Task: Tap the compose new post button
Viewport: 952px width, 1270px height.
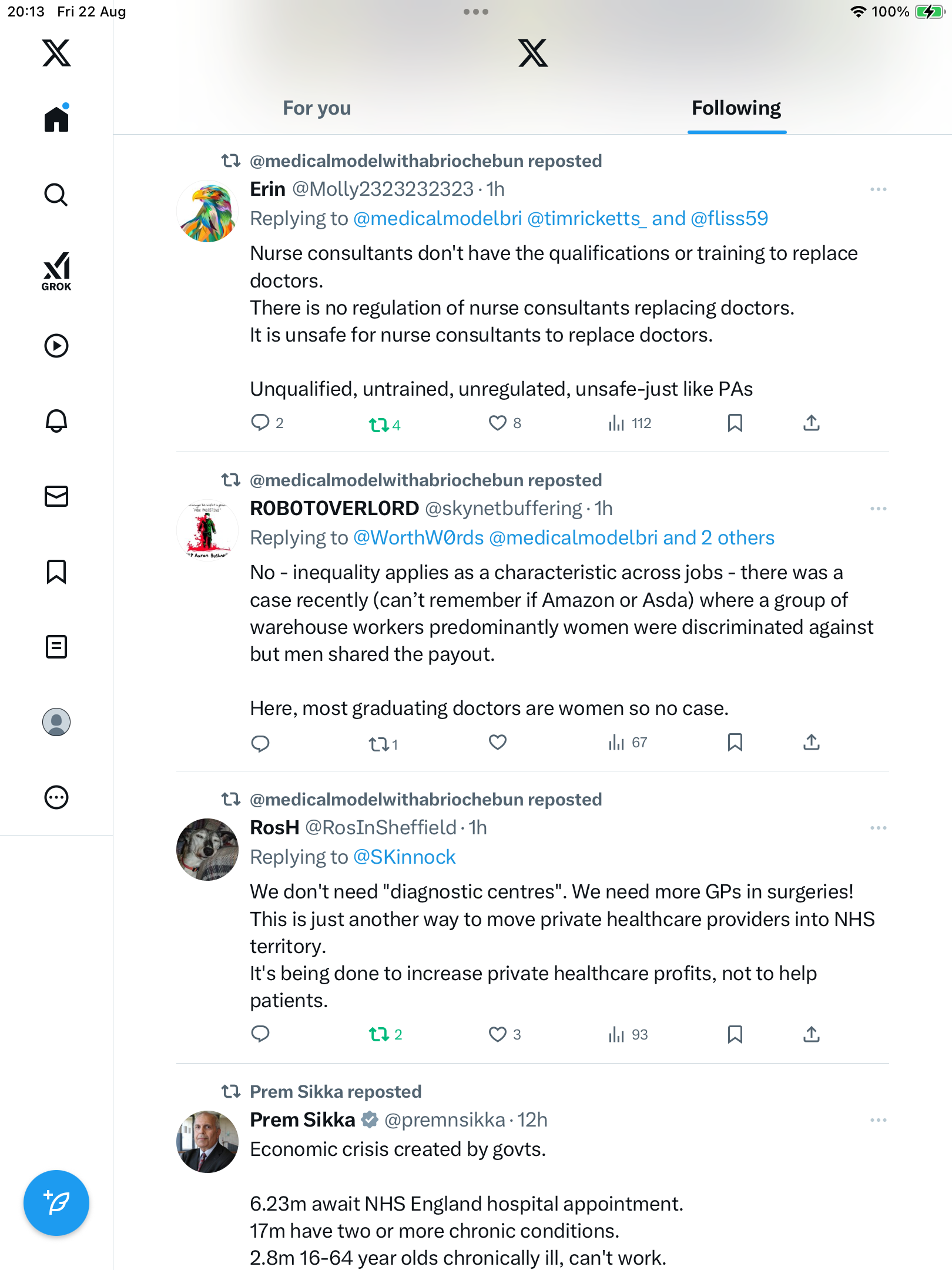Action: coord(56,1203)
